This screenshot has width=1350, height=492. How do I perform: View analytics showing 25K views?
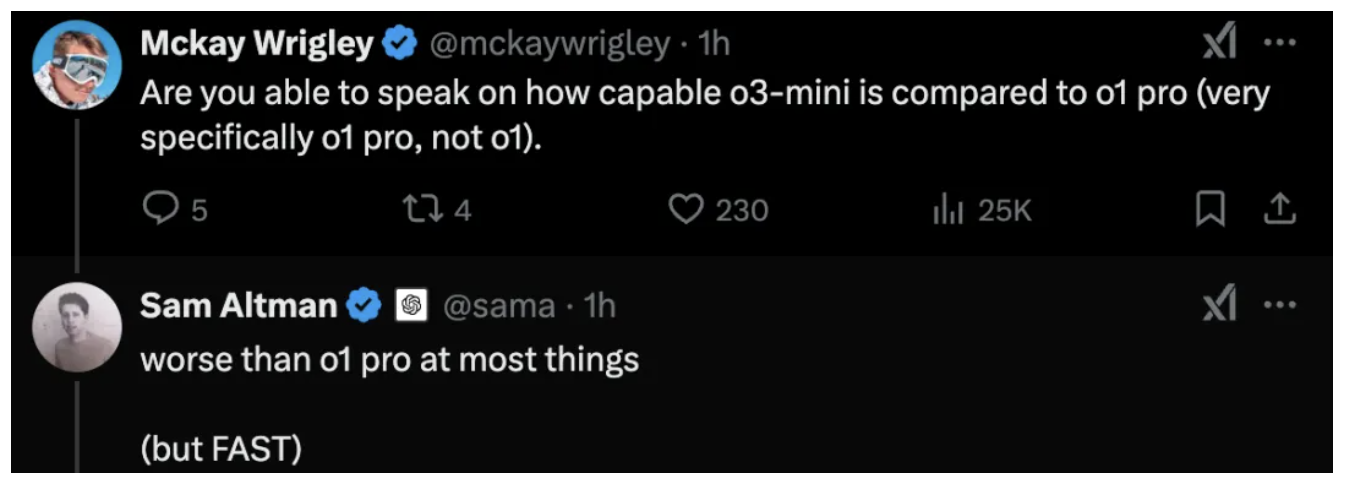[x=945, y=209]
